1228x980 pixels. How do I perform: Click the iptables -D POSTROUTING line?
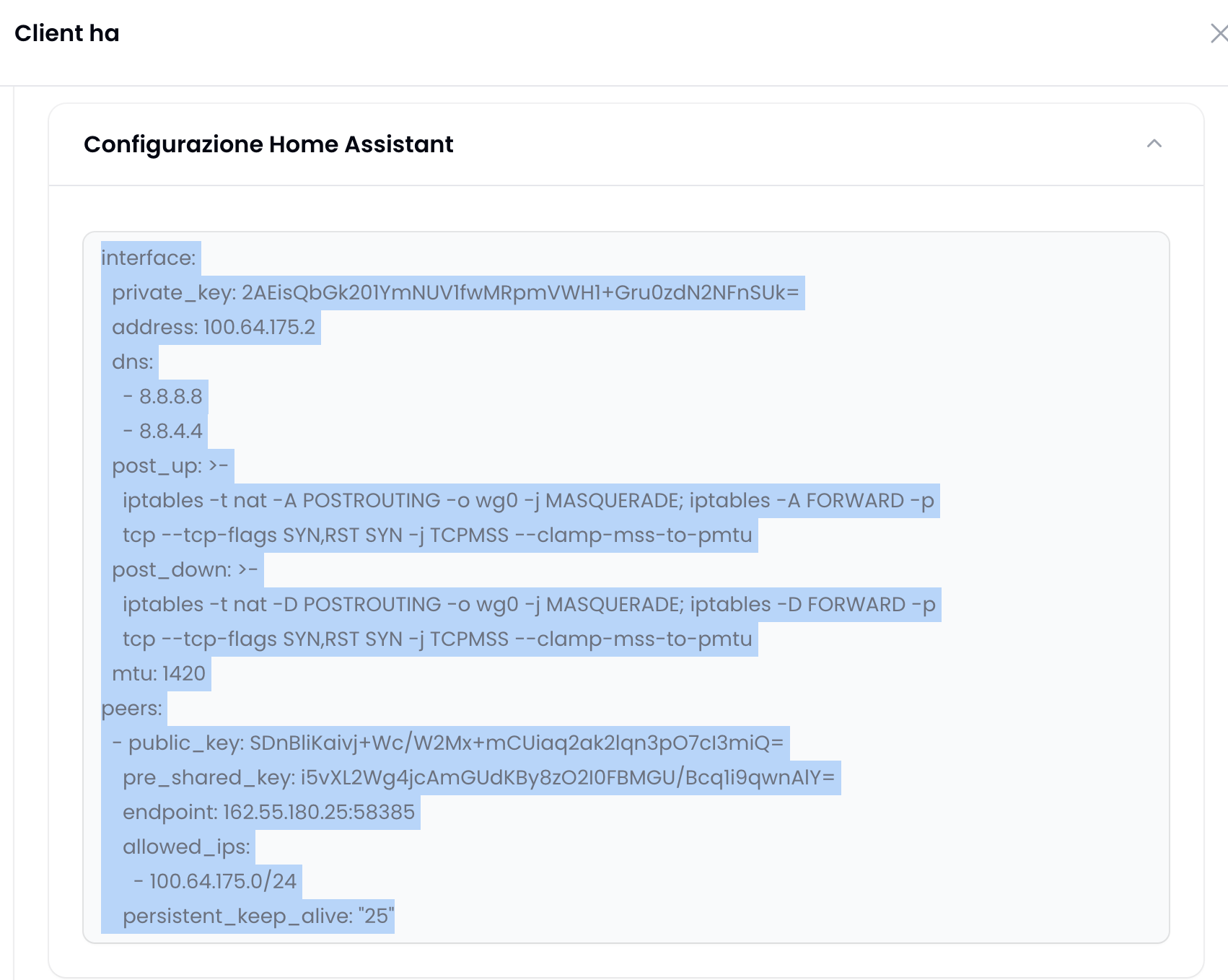tap(530, 604)
